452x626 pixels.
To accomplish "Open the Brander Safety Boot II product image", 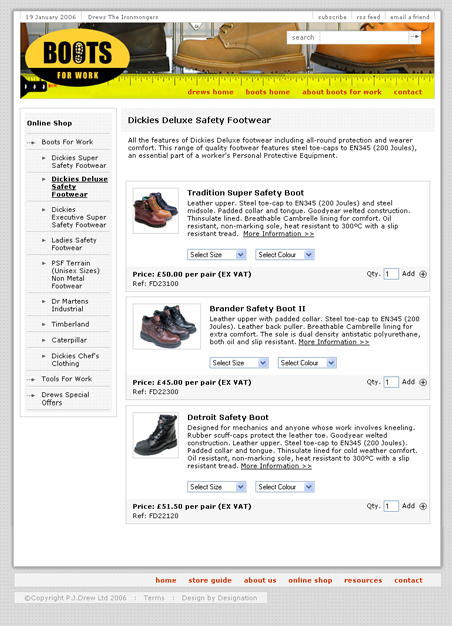I will [167, 327].
